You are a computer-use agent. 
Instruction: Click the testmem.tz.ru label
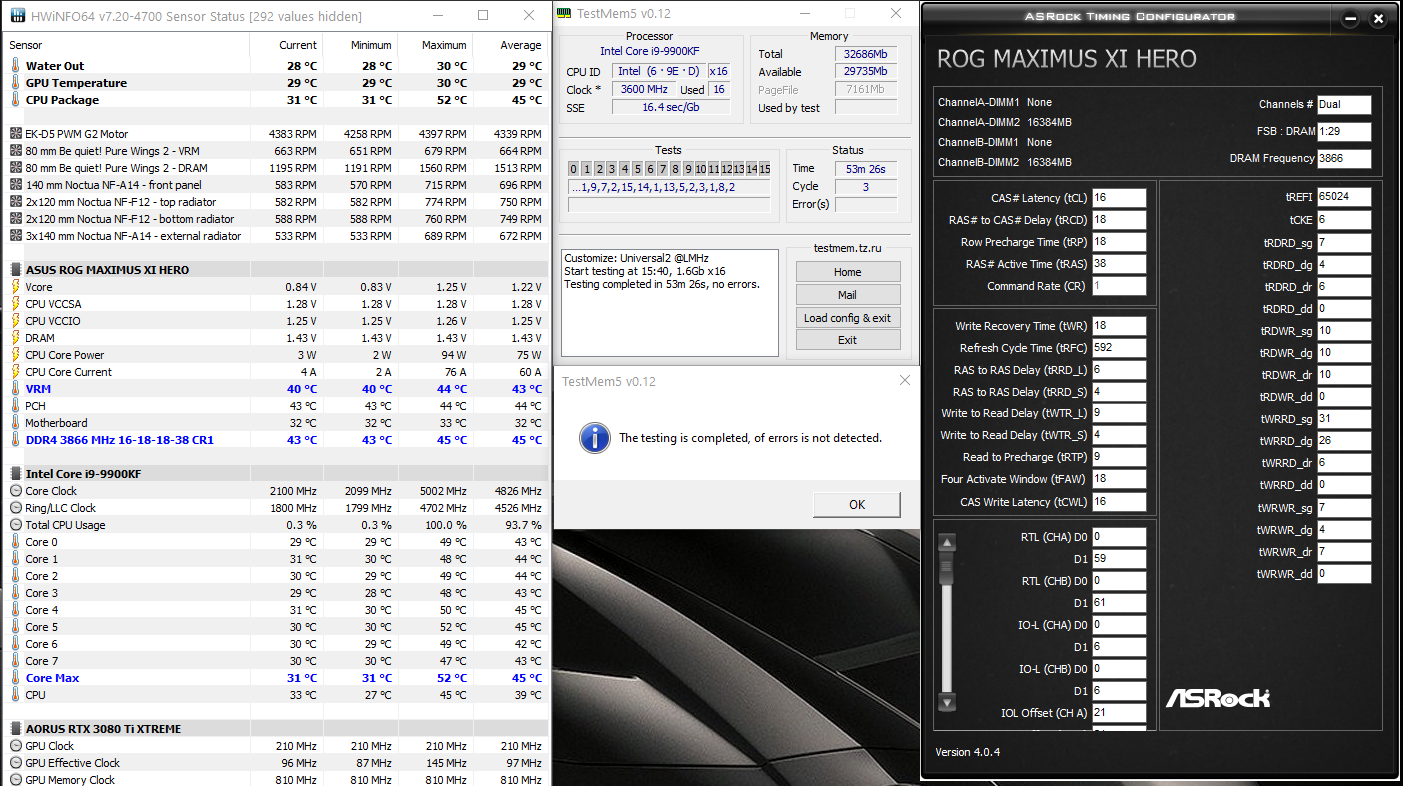point(848,249)
